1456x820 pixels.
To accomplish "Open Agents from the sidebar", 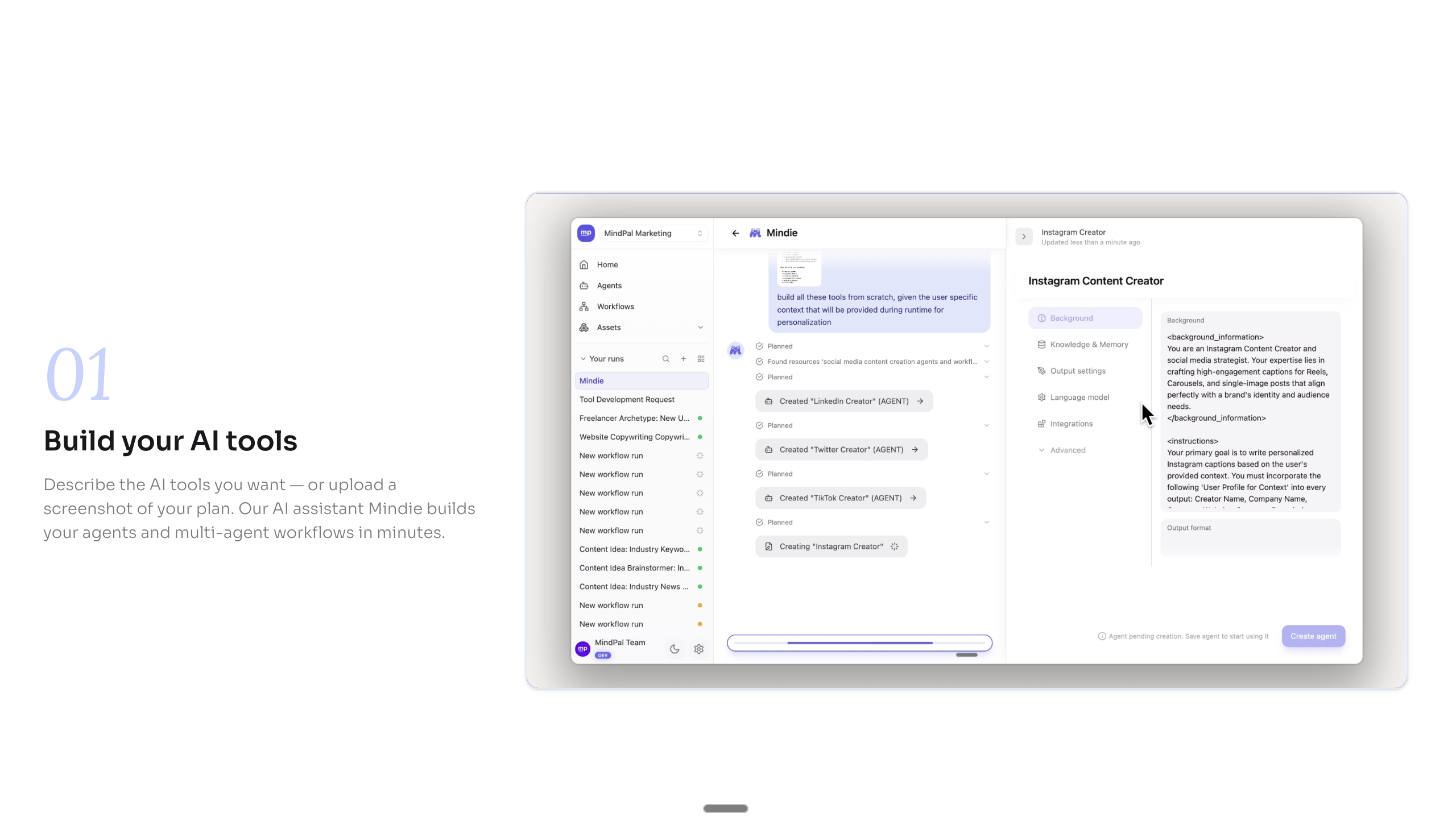I will (609, 285).
